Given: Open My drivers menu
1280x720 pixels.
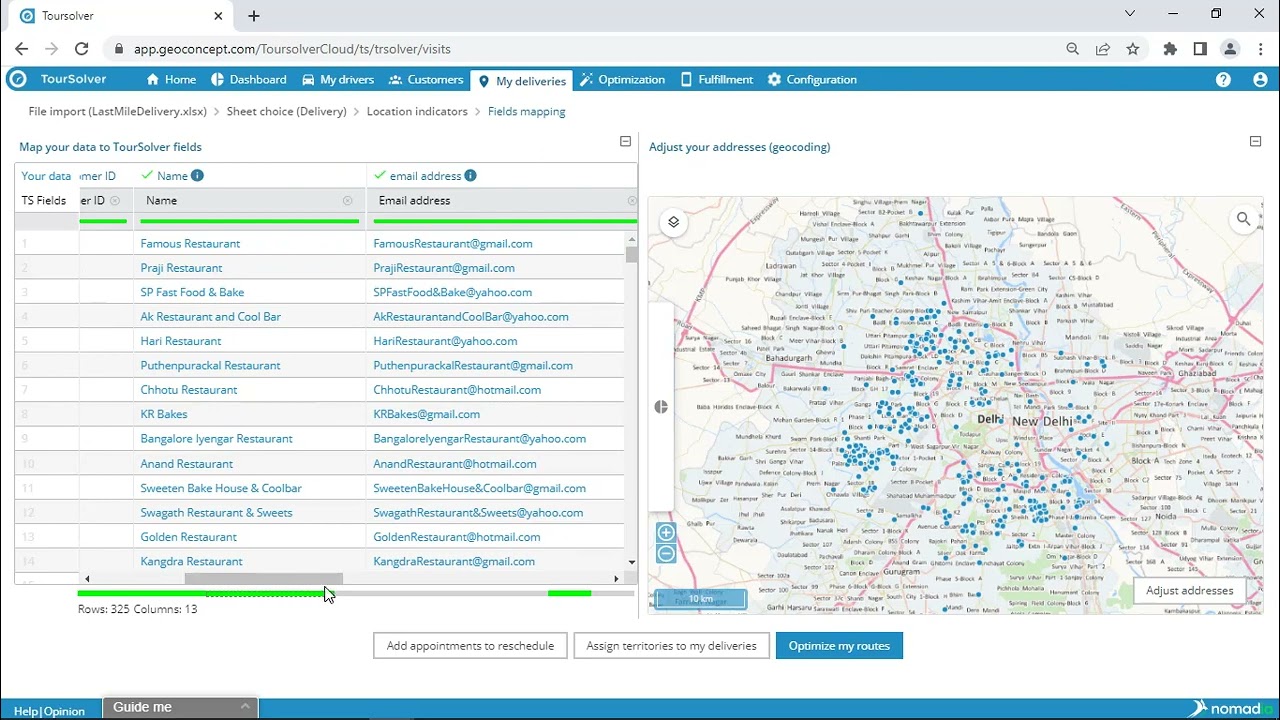Looking at the screenshot, I should click(x=337, y=80).
